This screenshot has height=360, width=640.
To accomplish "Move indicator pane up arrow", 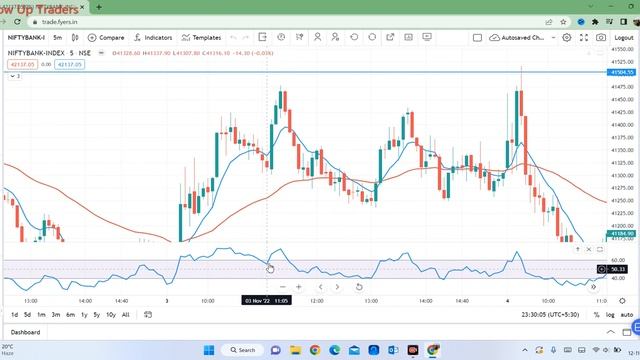I will [x=578, y=249].
